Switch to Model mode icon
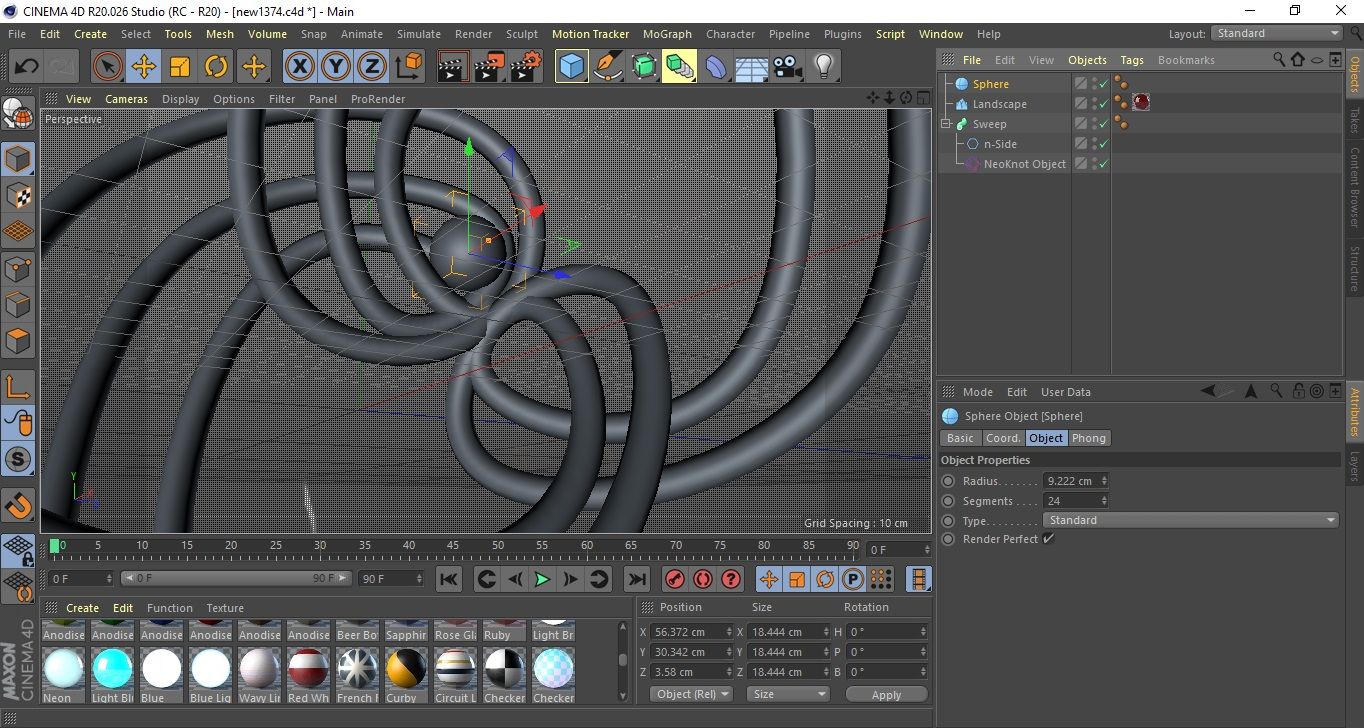The image size is (1364, 728). pos(18,159)
